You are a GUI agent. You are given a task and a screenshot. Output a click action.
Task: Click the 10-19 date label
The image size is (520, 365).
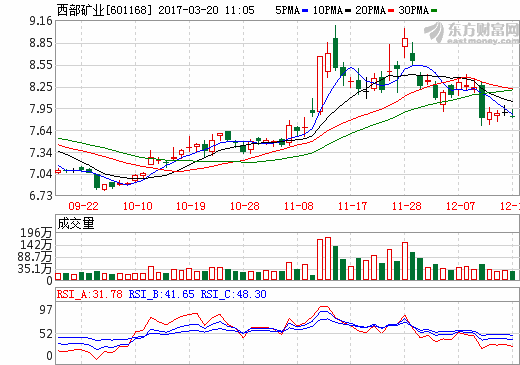[x=191, y=206]
